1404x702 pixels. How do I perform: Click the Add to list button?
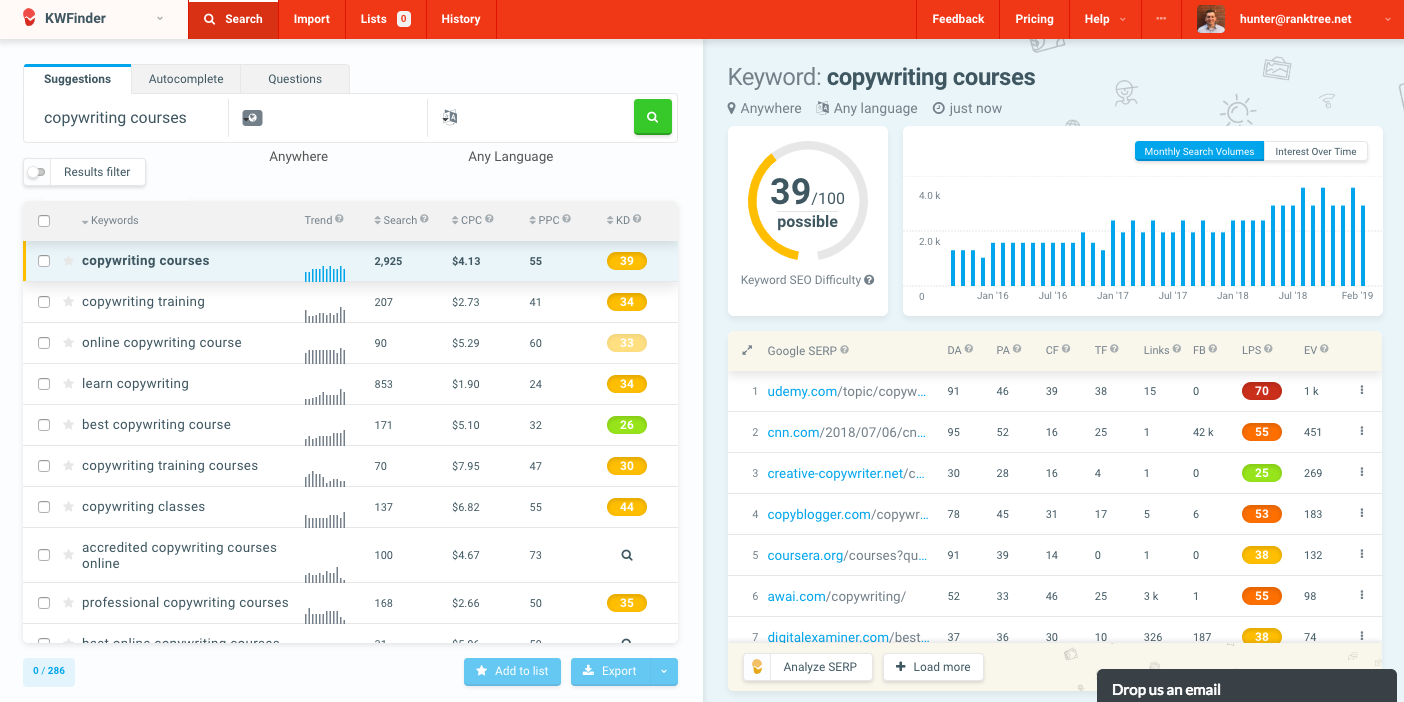point(511,672)
